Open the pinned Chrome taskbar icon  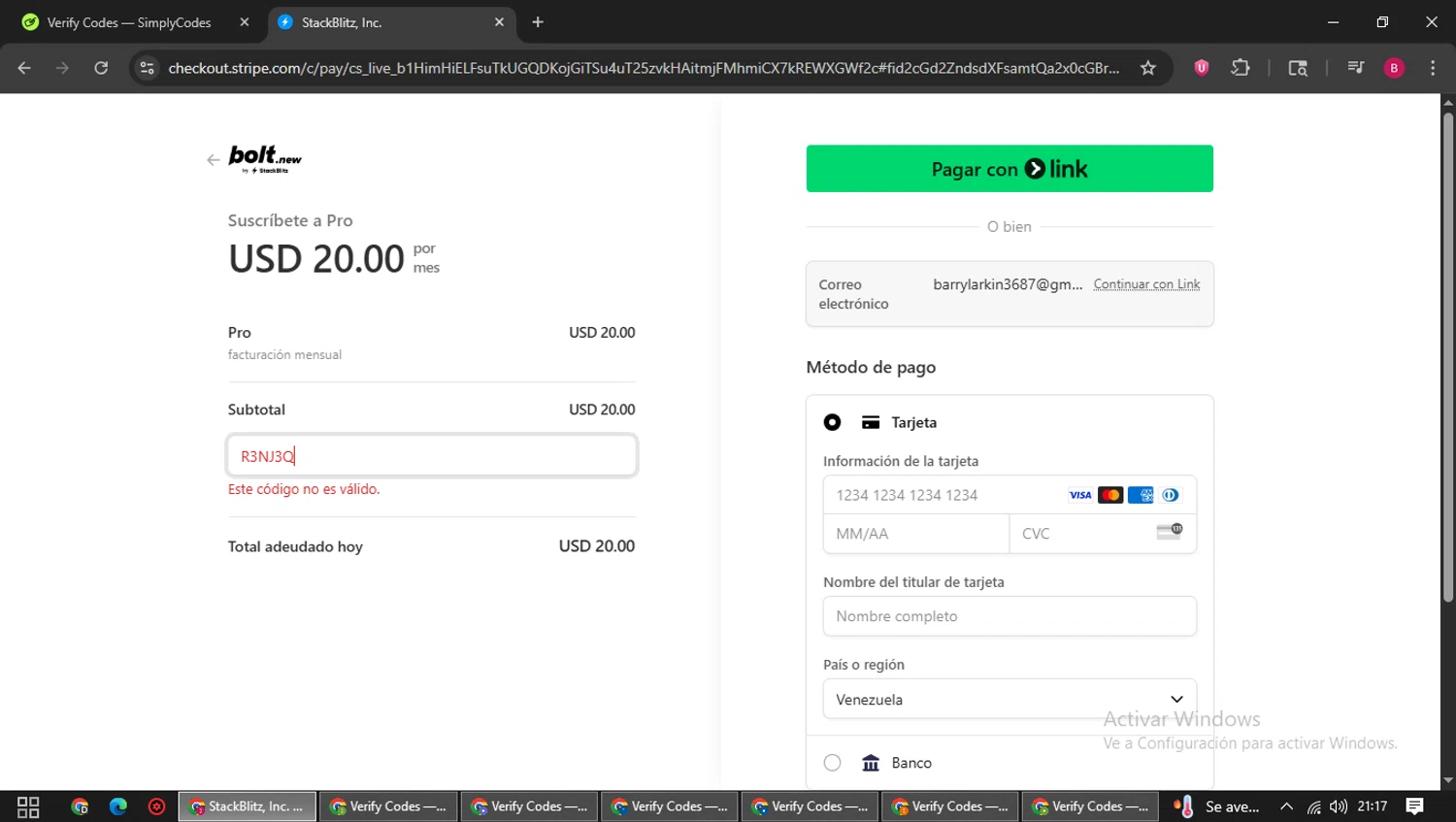[x=80, y=806]
